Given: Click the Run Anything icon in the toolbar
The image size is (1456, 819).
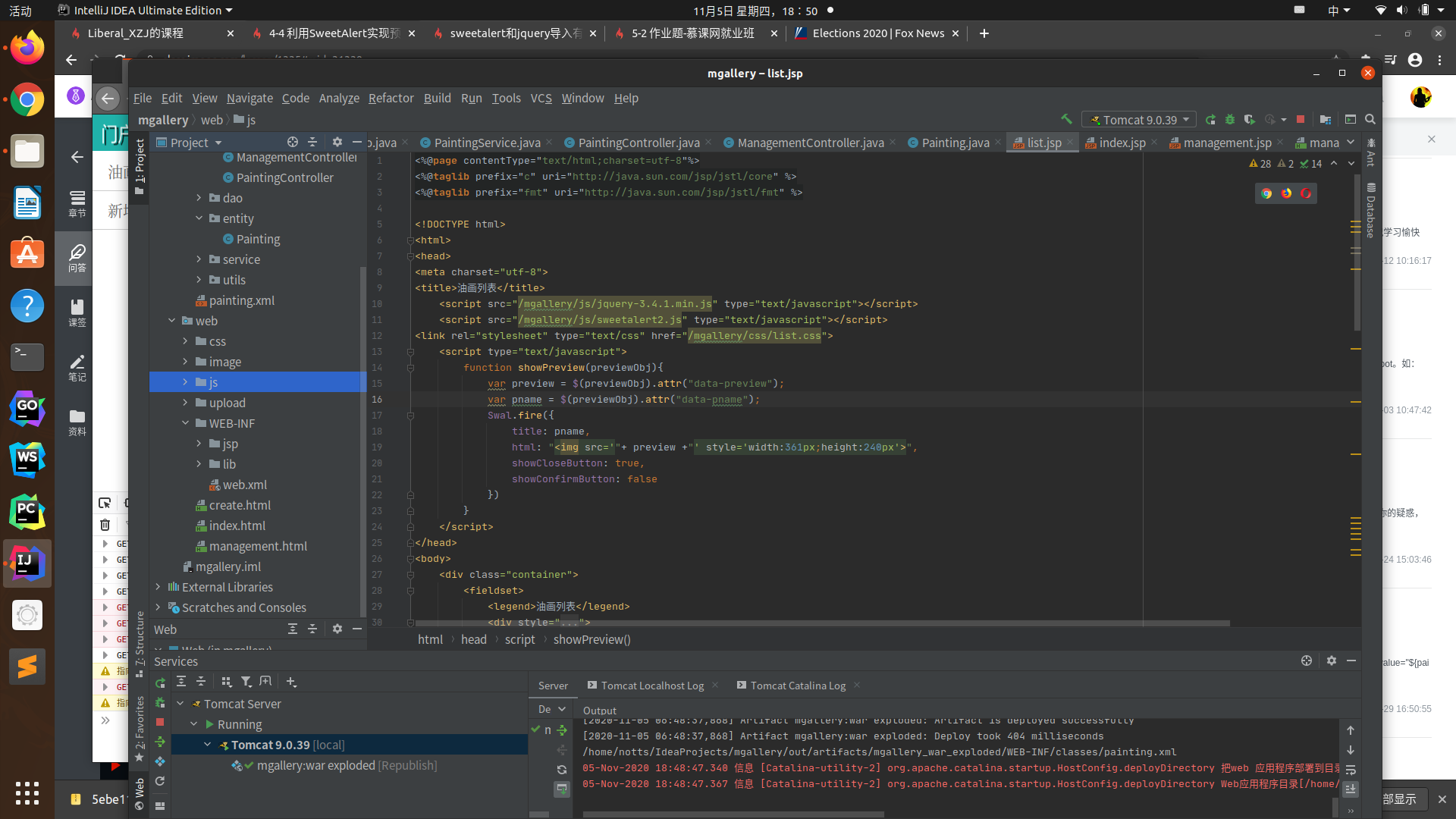Looking at the screenshot, I should click(x=1351, y=120).
